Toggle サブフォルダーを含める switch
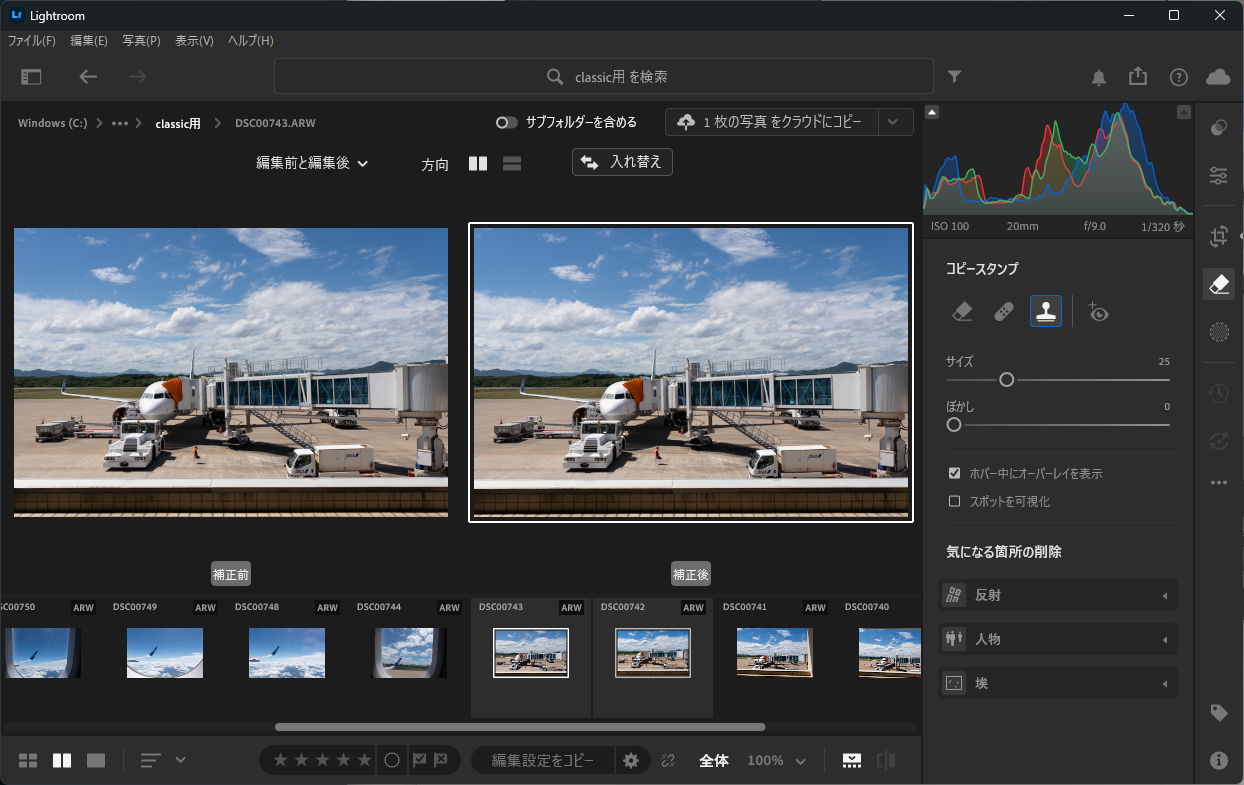 point(507,123)
